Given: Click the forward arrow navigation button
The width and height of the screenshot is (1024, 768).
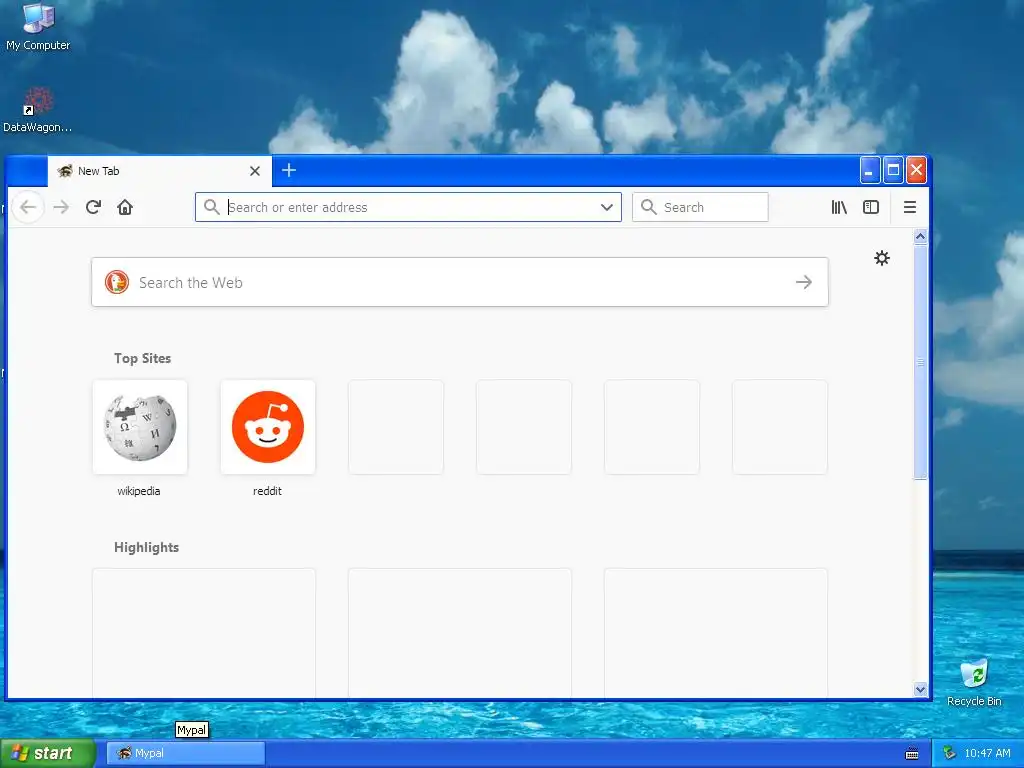Looking at the screenshot, I should pos(61,207).
